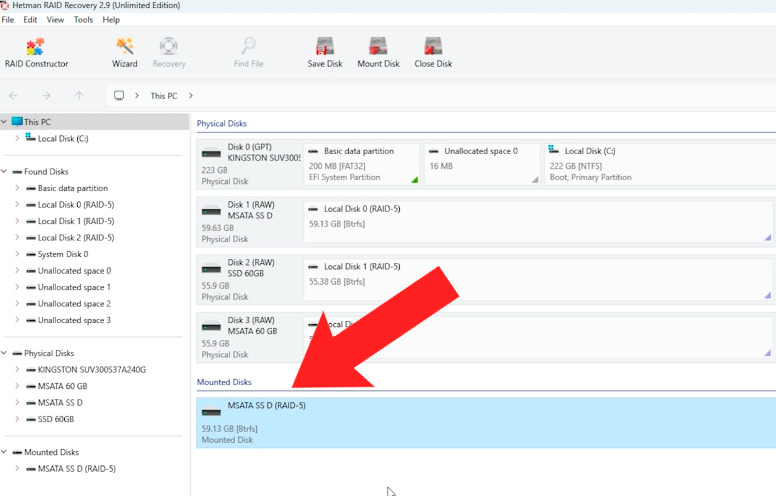
Task: Click the computer icon in address bar
Action: tap(119, 96)
